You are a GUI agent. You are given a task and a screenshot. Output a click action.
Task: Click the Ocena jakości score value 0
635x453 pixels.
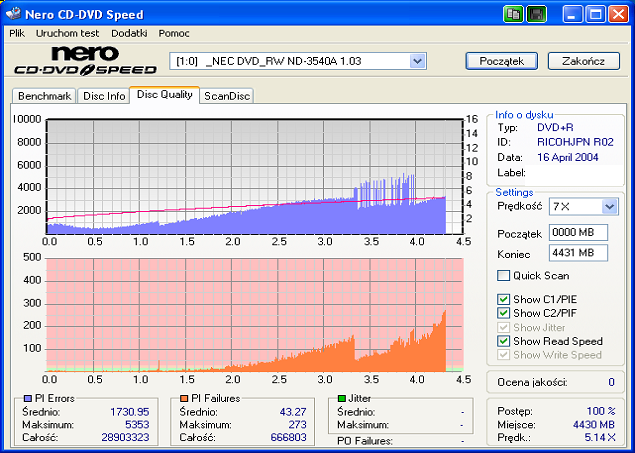pos(611,382)
